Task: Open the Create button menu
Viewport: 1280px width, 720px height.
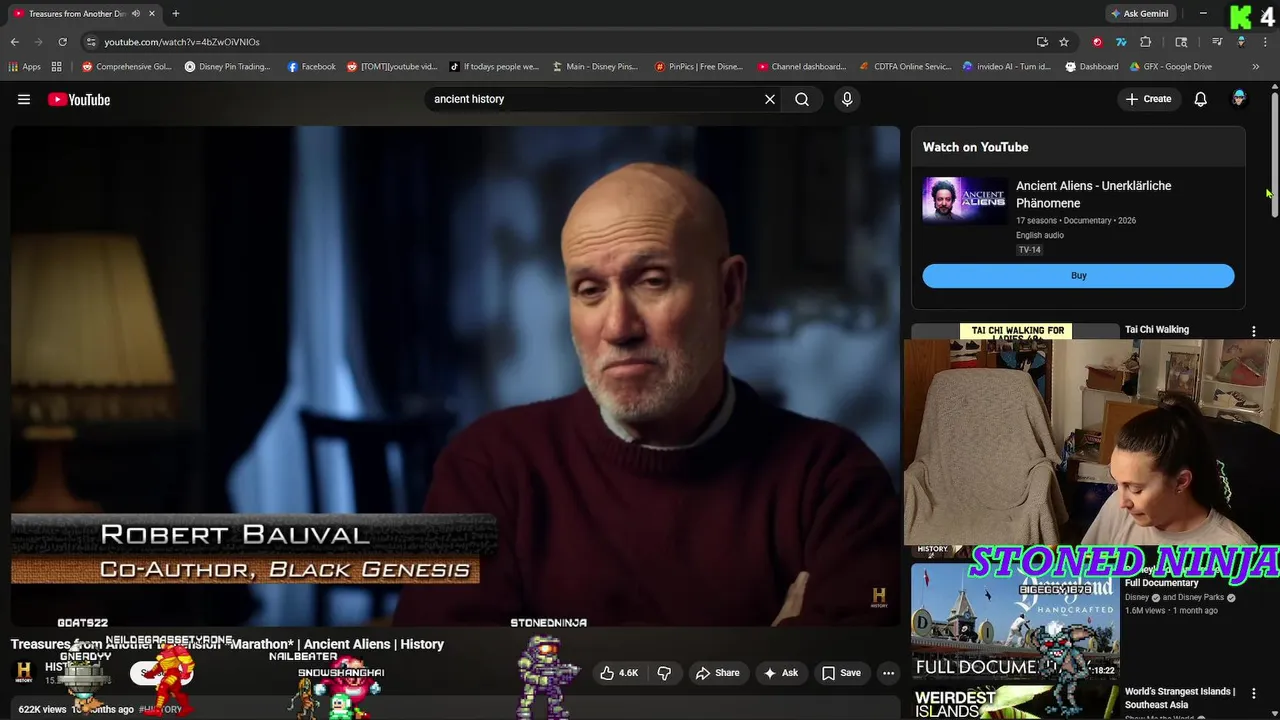Action: 1148,99
